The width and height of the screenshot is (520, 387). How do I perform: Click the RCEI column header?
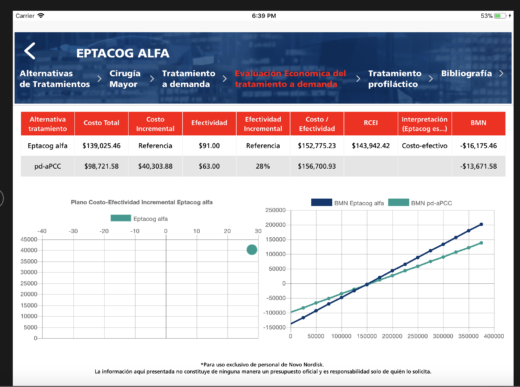point(371,124)
